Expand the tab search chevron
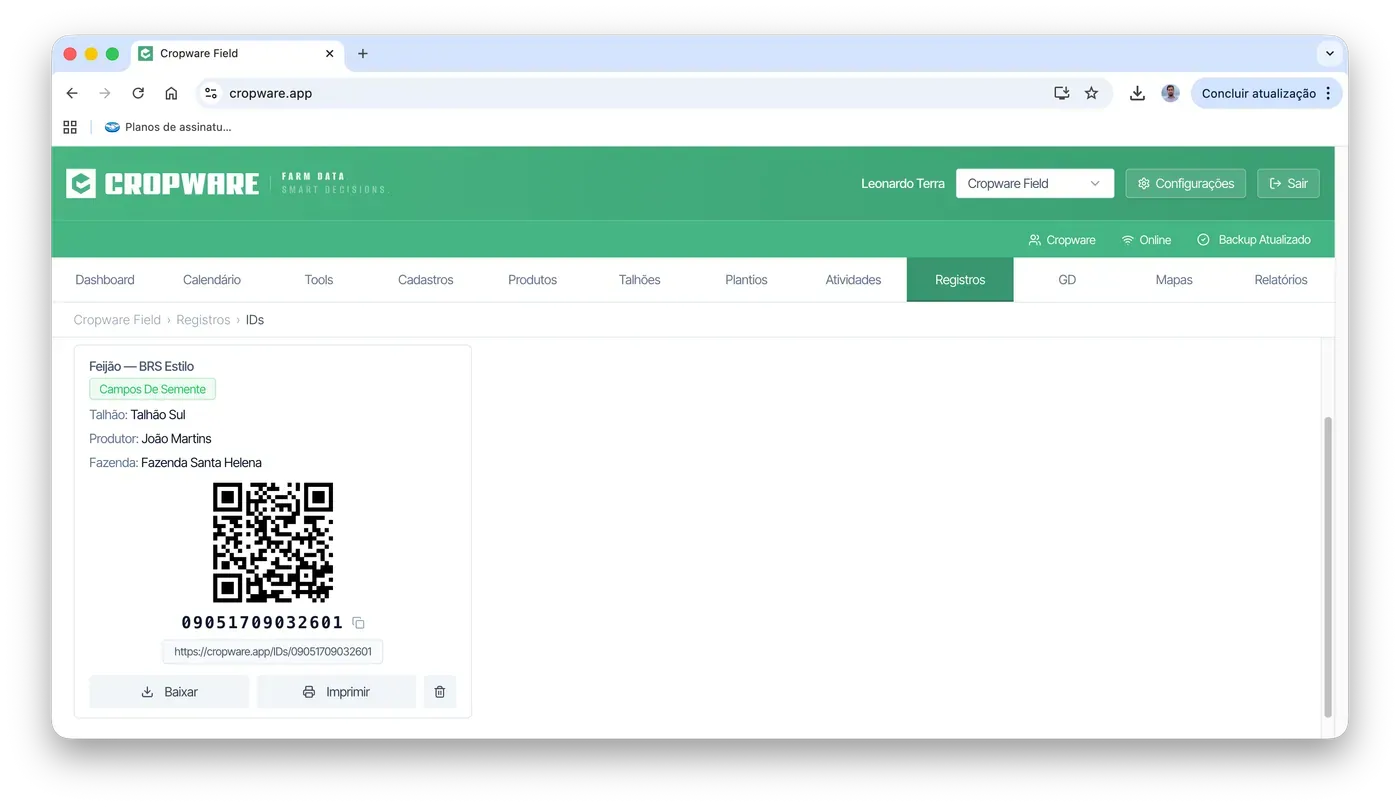Viewport: 1400px width, 807px height. (x=1329, y=53)
